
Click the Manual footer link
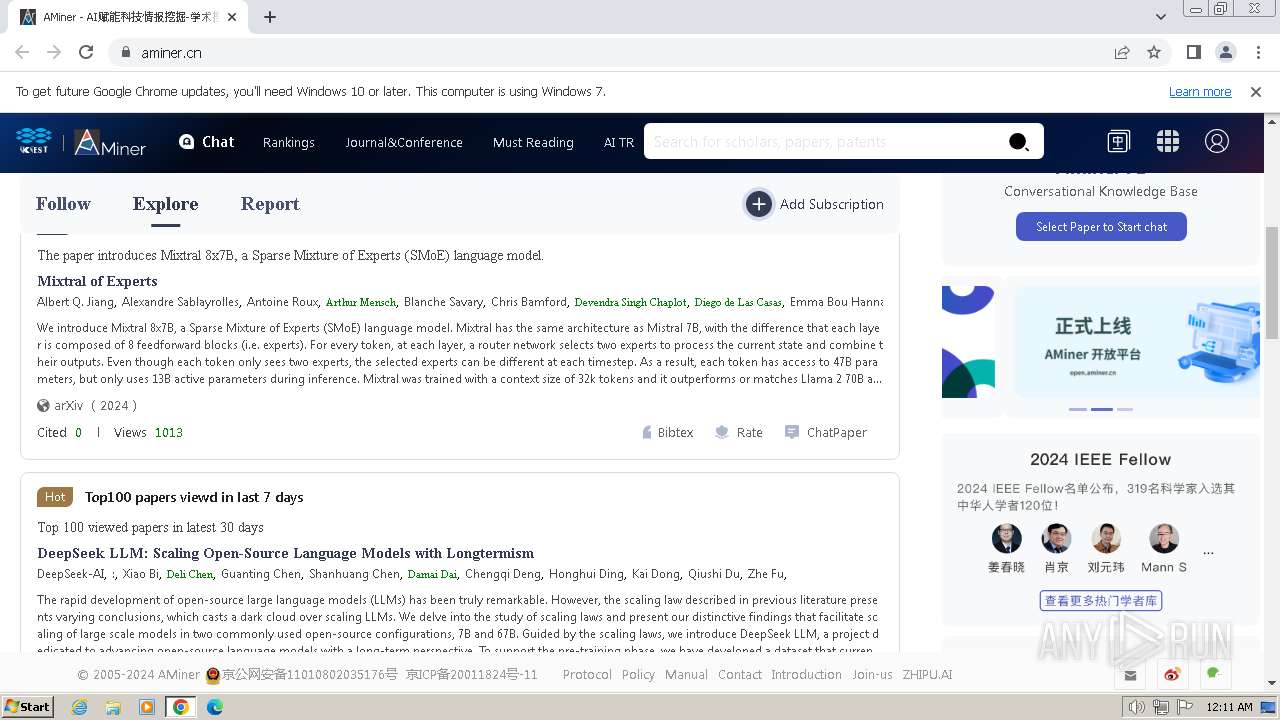[x=686, y=675]
